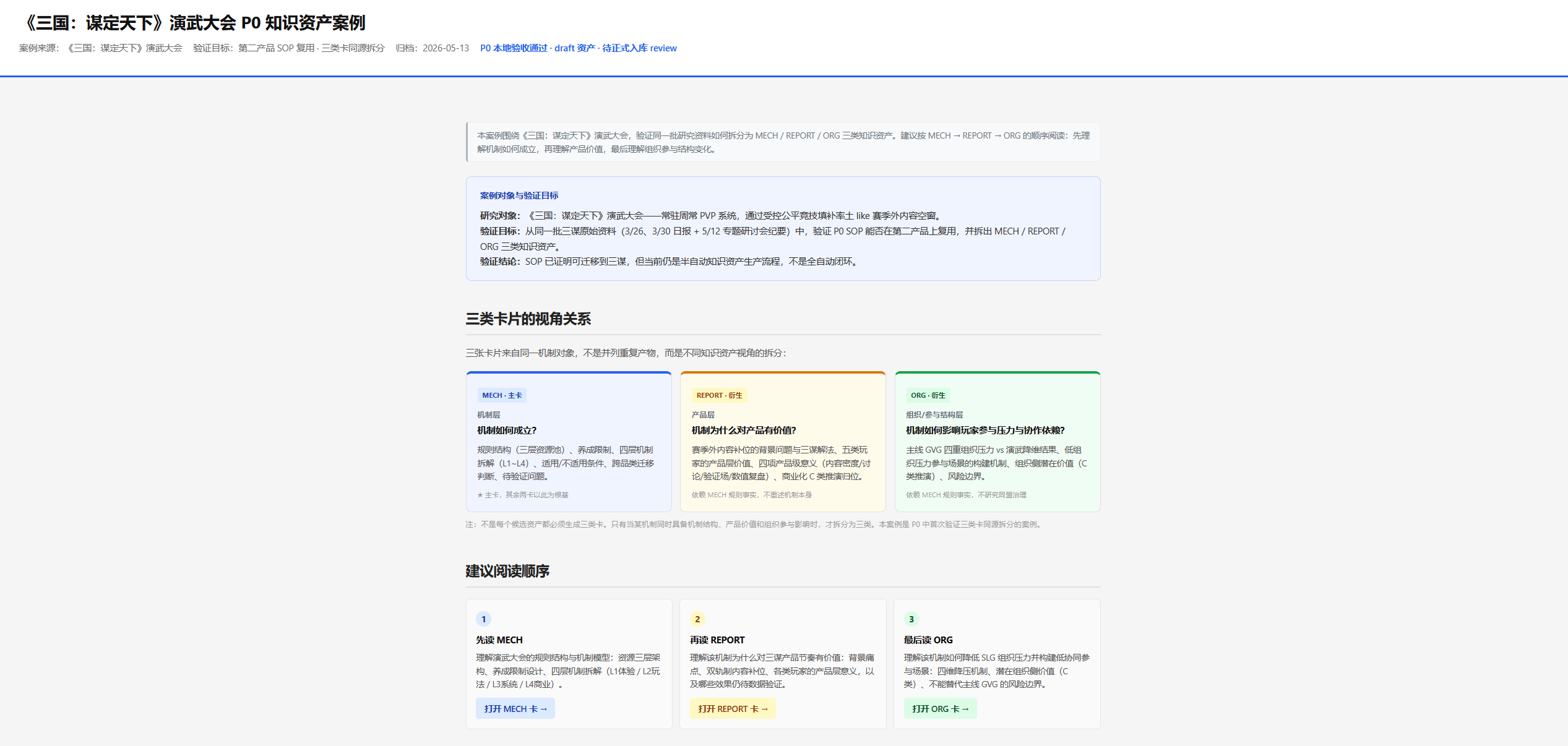This screenshot has height=746, width=1568.
Task: Select the header 验证目标 SOP 复用 metadata
Action: [x=289, y=48]
